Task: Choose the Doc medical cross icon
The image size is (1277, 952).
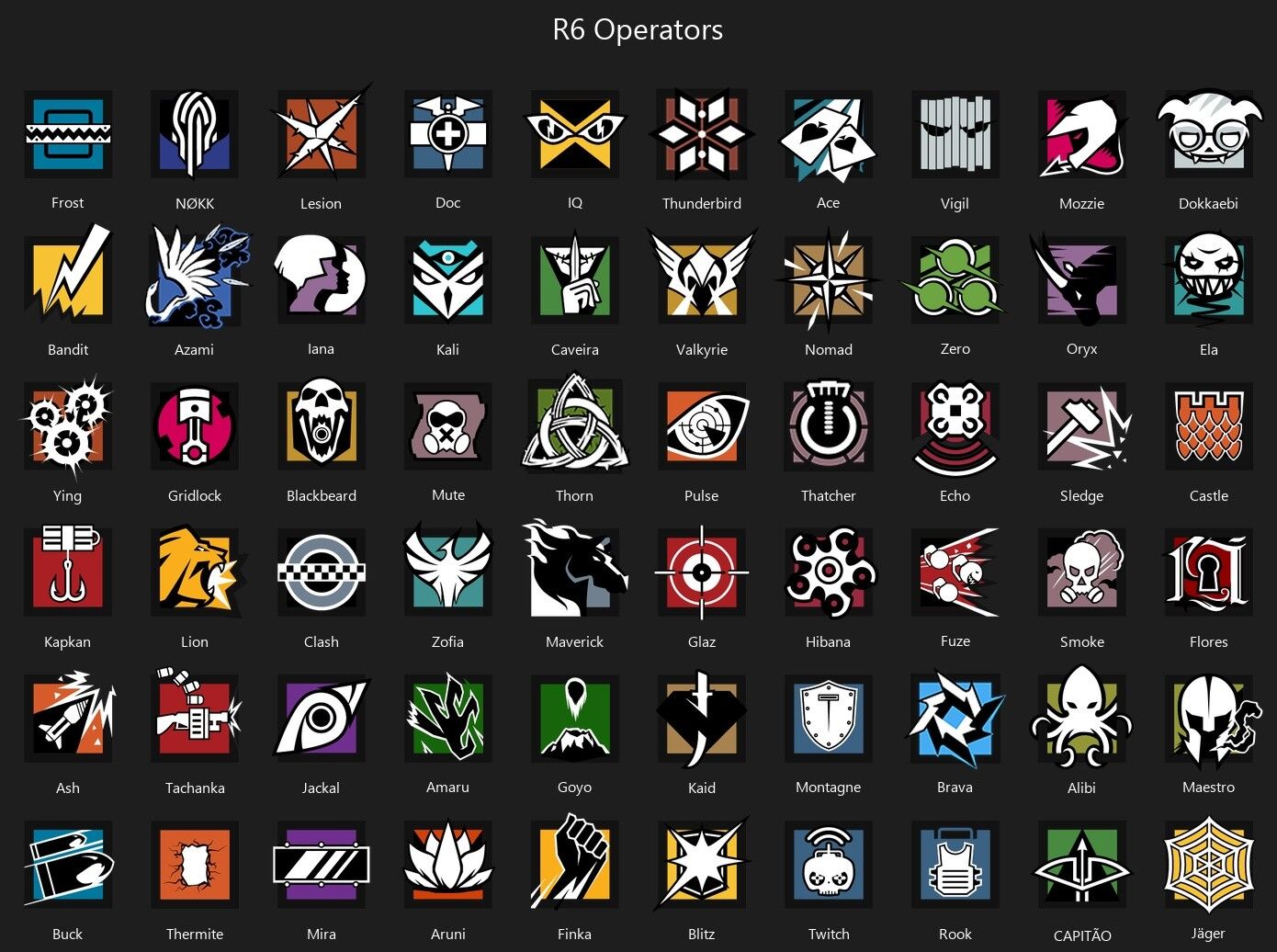Action: click(x=448, y=132)
